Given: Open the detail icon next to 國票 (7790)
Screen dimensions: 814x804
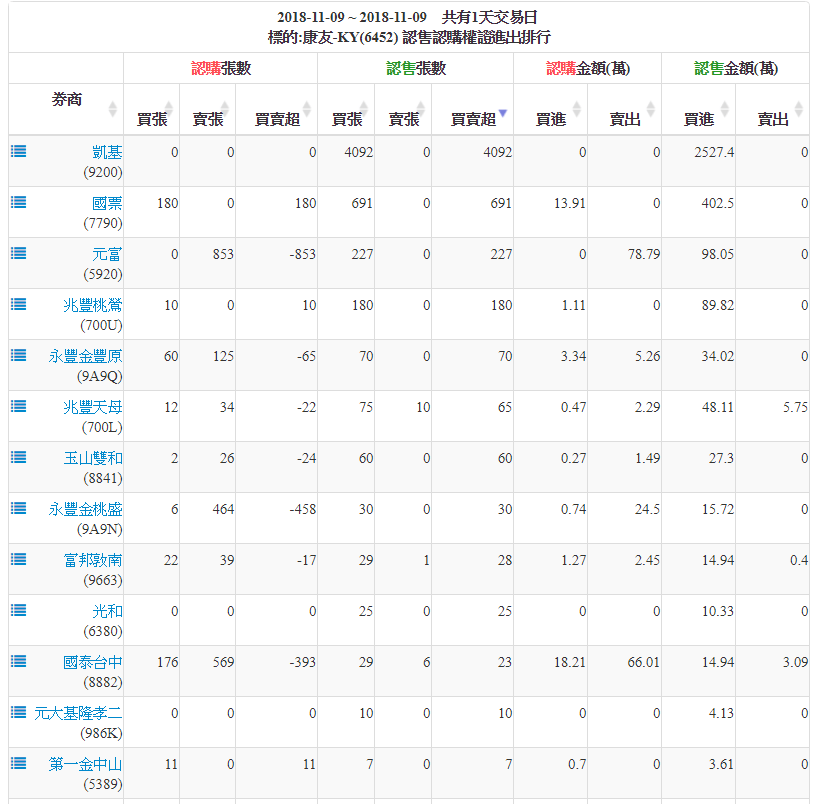Looking at the screenshot, I should [18, 202].
